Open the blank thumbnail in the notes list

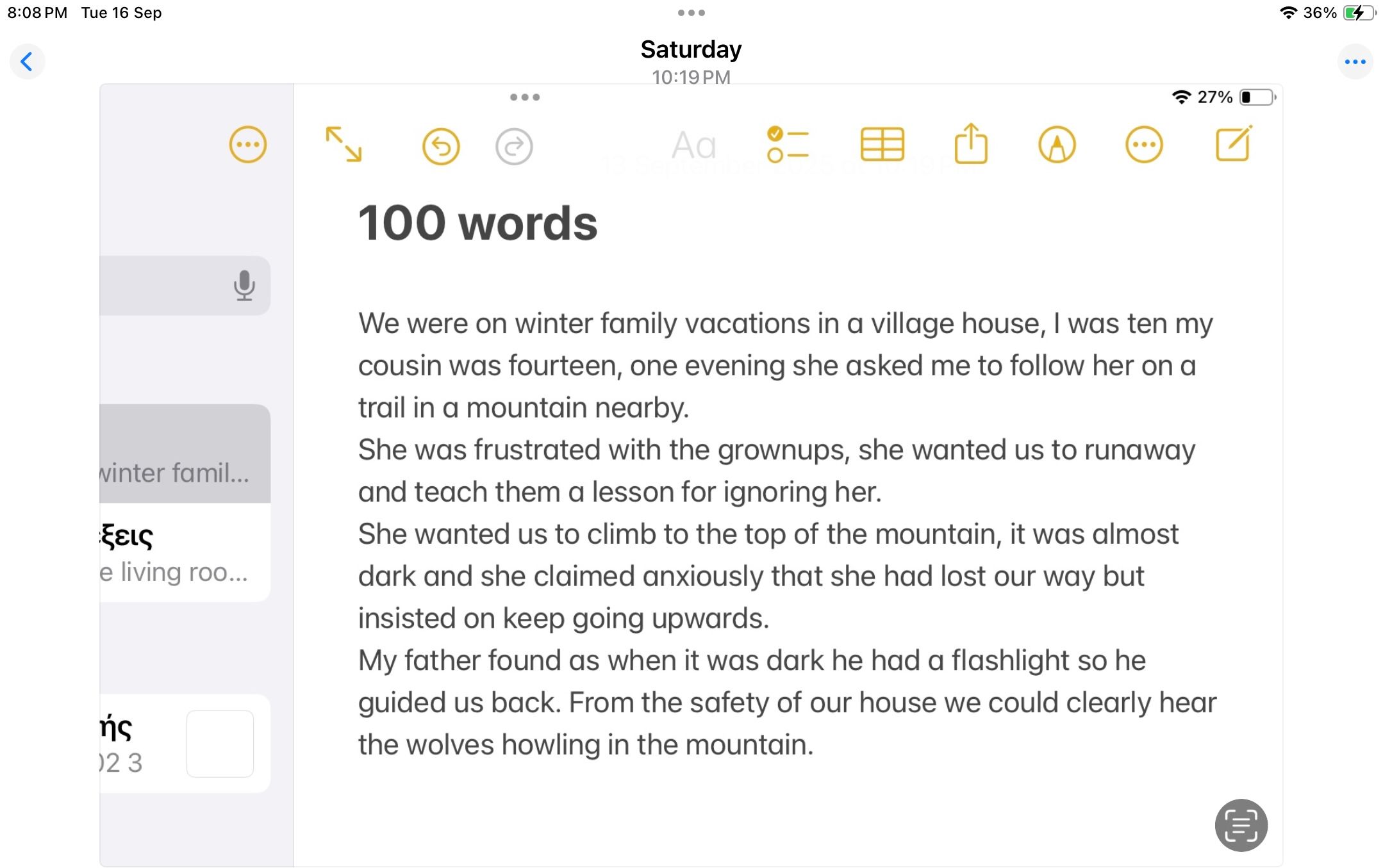point(220,743)
